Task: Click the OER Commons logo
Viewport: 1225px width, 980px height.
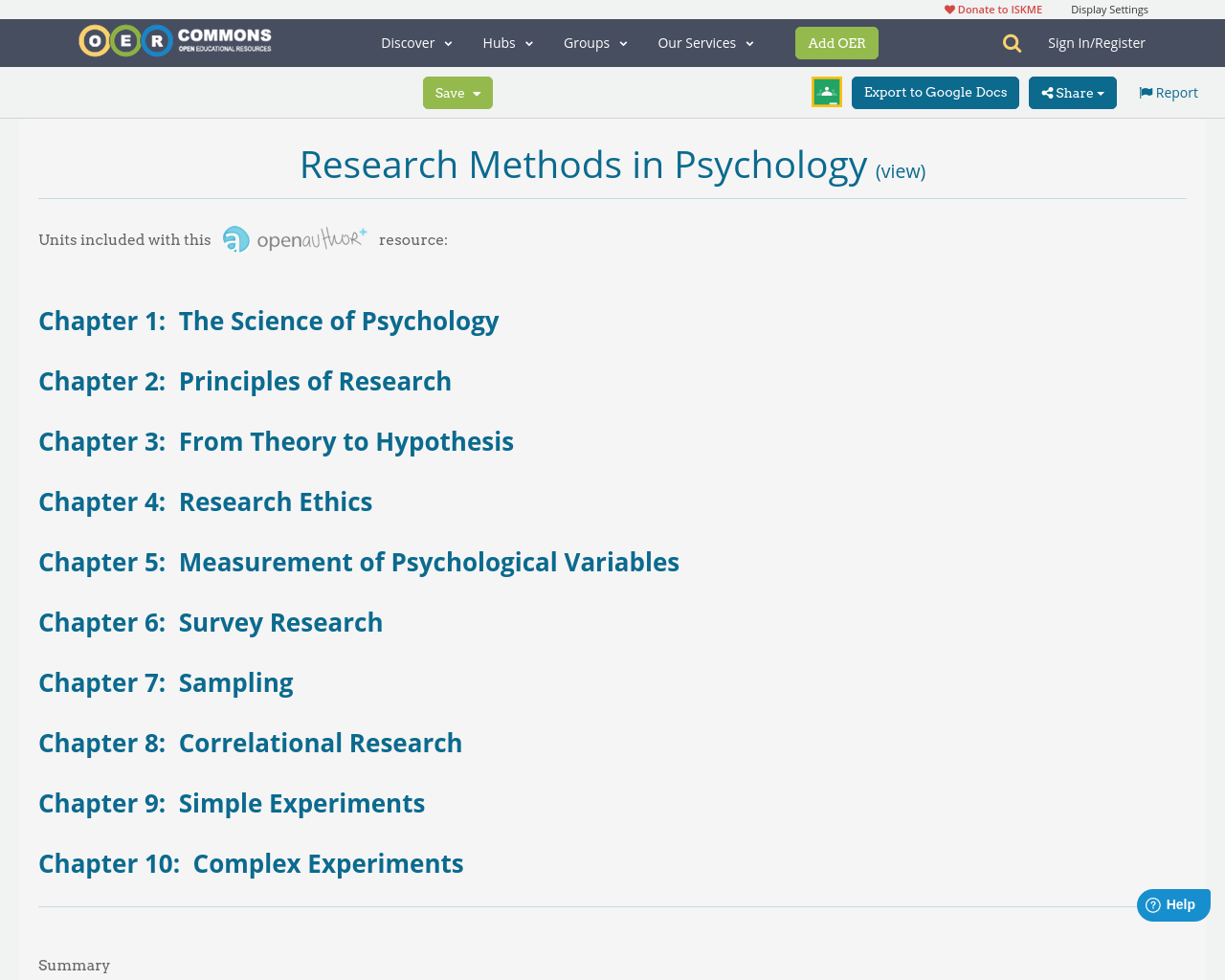Action: tap(174, 39)
